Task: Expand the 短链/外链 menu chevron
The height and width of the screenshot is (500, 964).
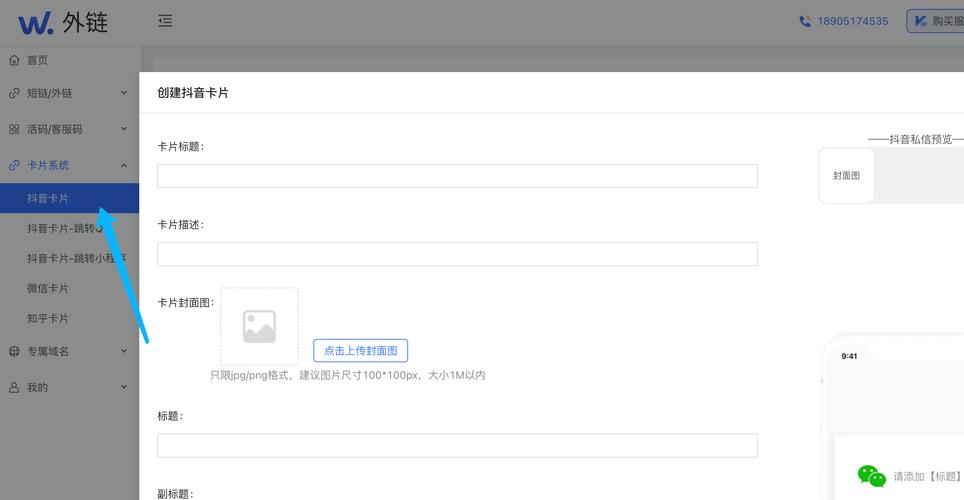Action: 124,93
